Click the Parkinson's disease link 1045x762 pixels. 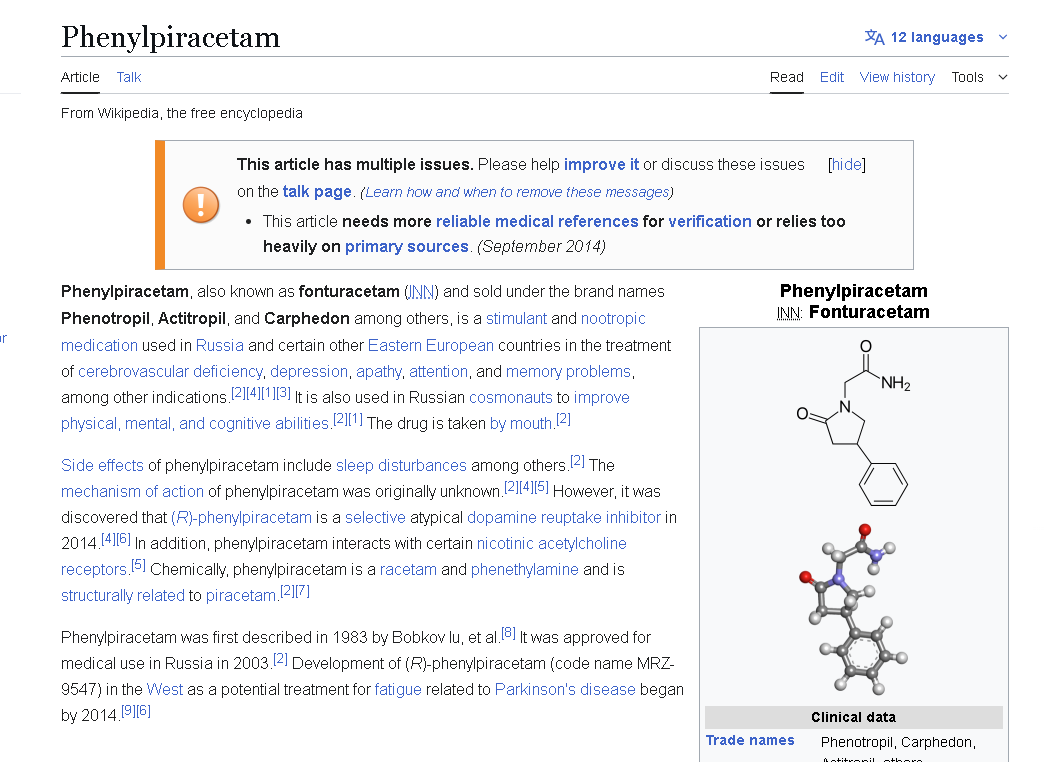point(565,689)
